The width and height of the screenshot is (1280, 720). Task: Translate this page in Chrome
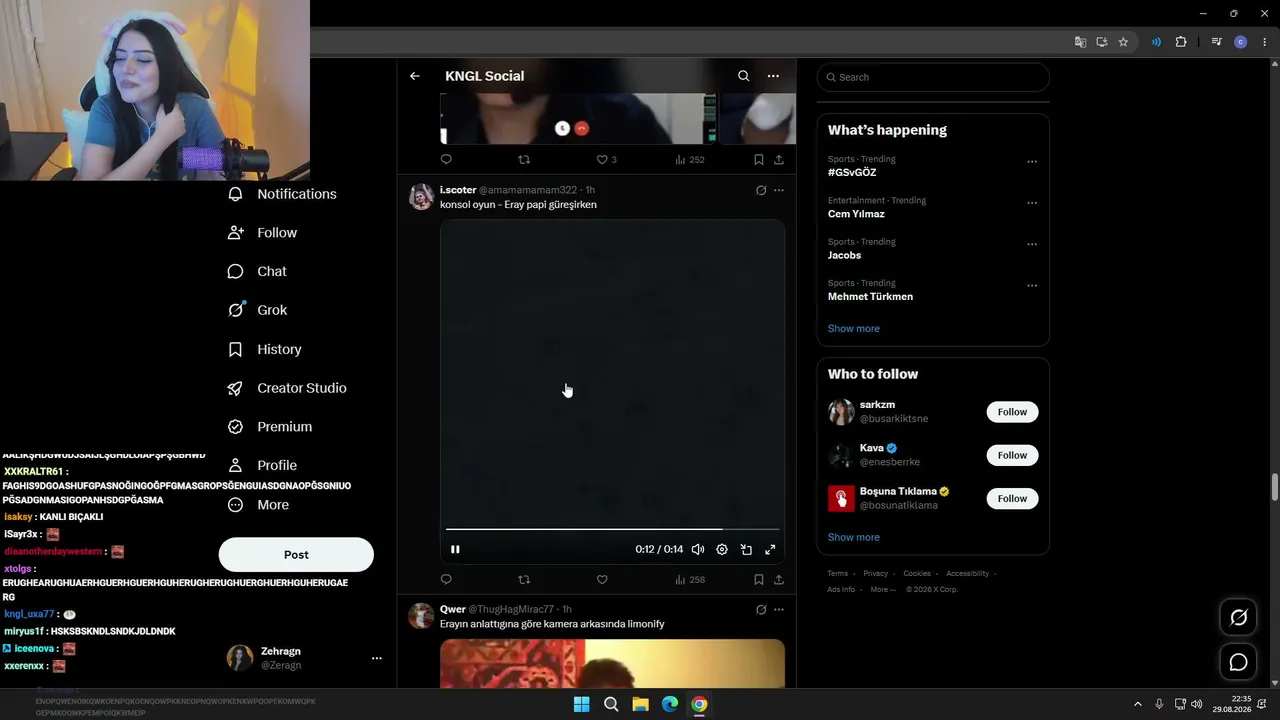point(1080,42)
